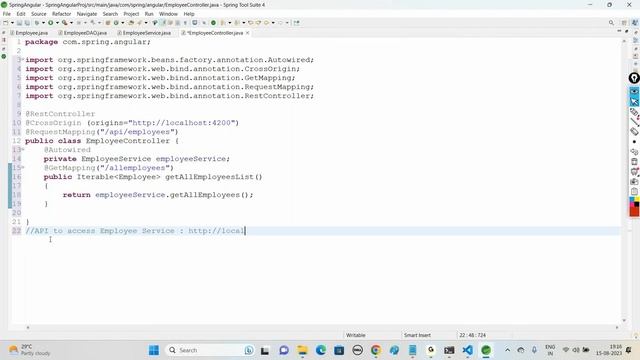Switch to the EmployeeService.java tab
640x360 pixels.
[144, 33]
